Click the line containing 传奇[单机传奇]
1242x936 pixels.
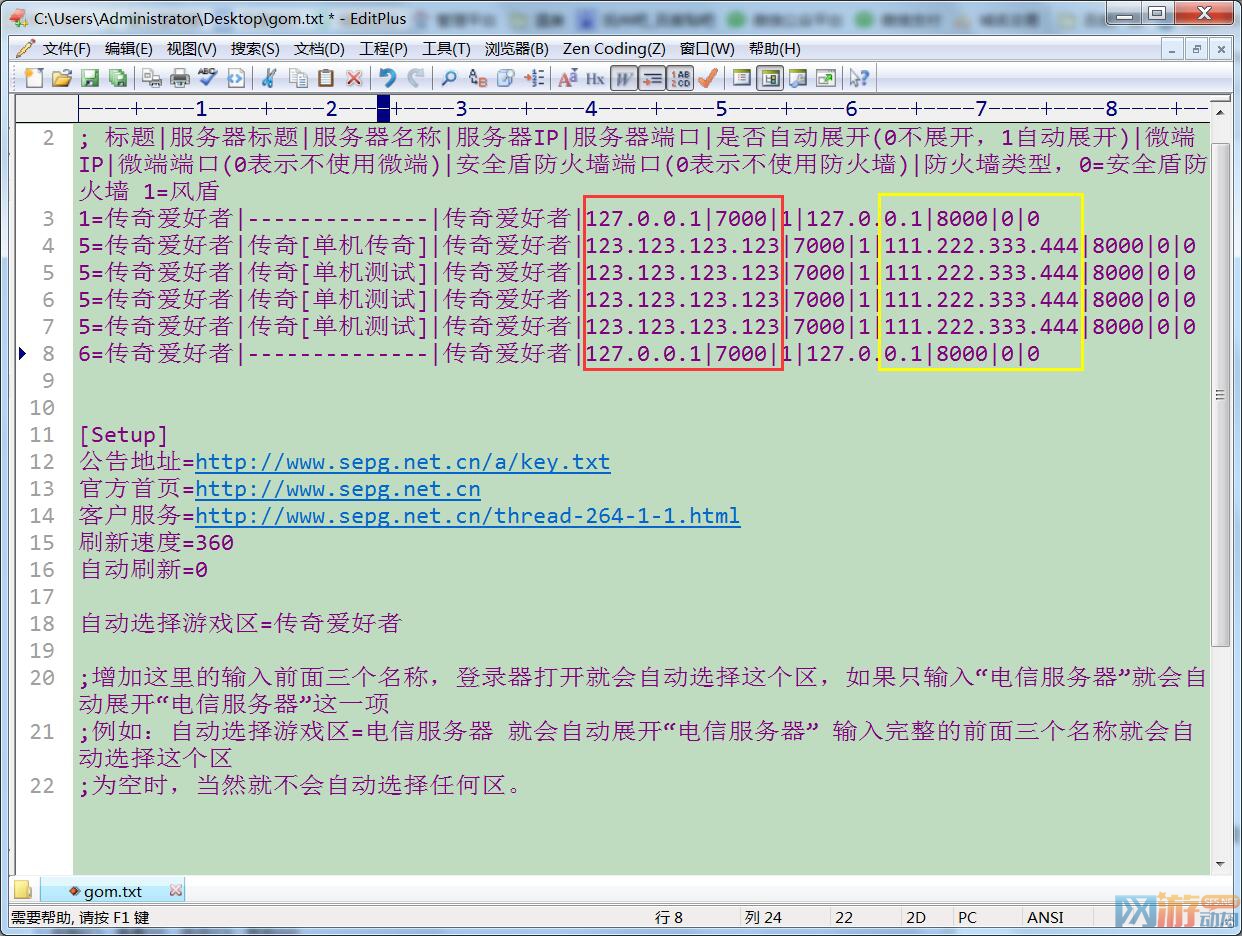tap(637, 245)
